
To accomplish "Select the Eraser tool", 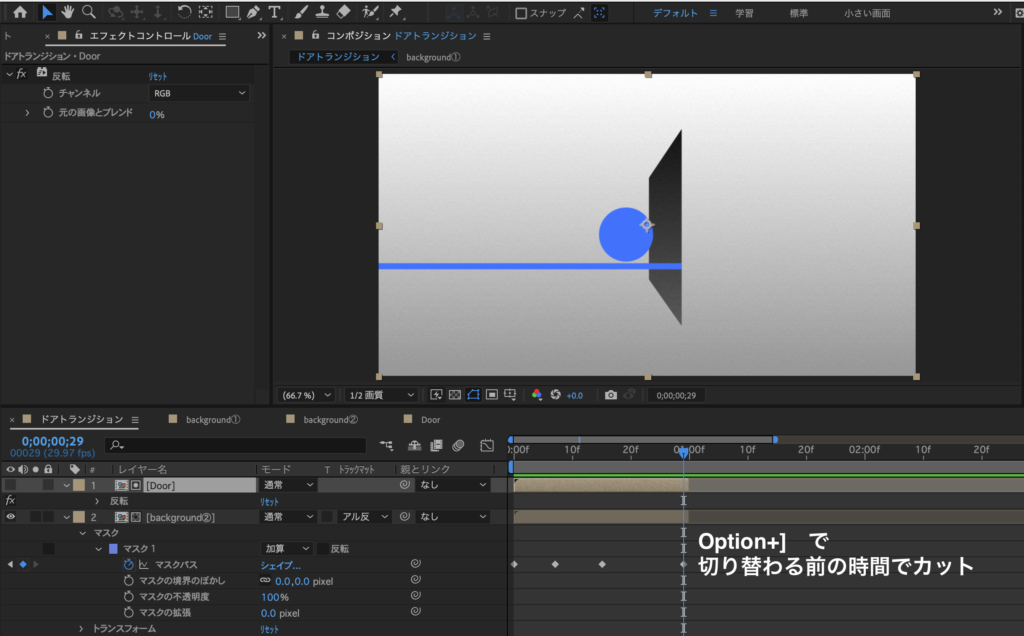I will [344, 13].
